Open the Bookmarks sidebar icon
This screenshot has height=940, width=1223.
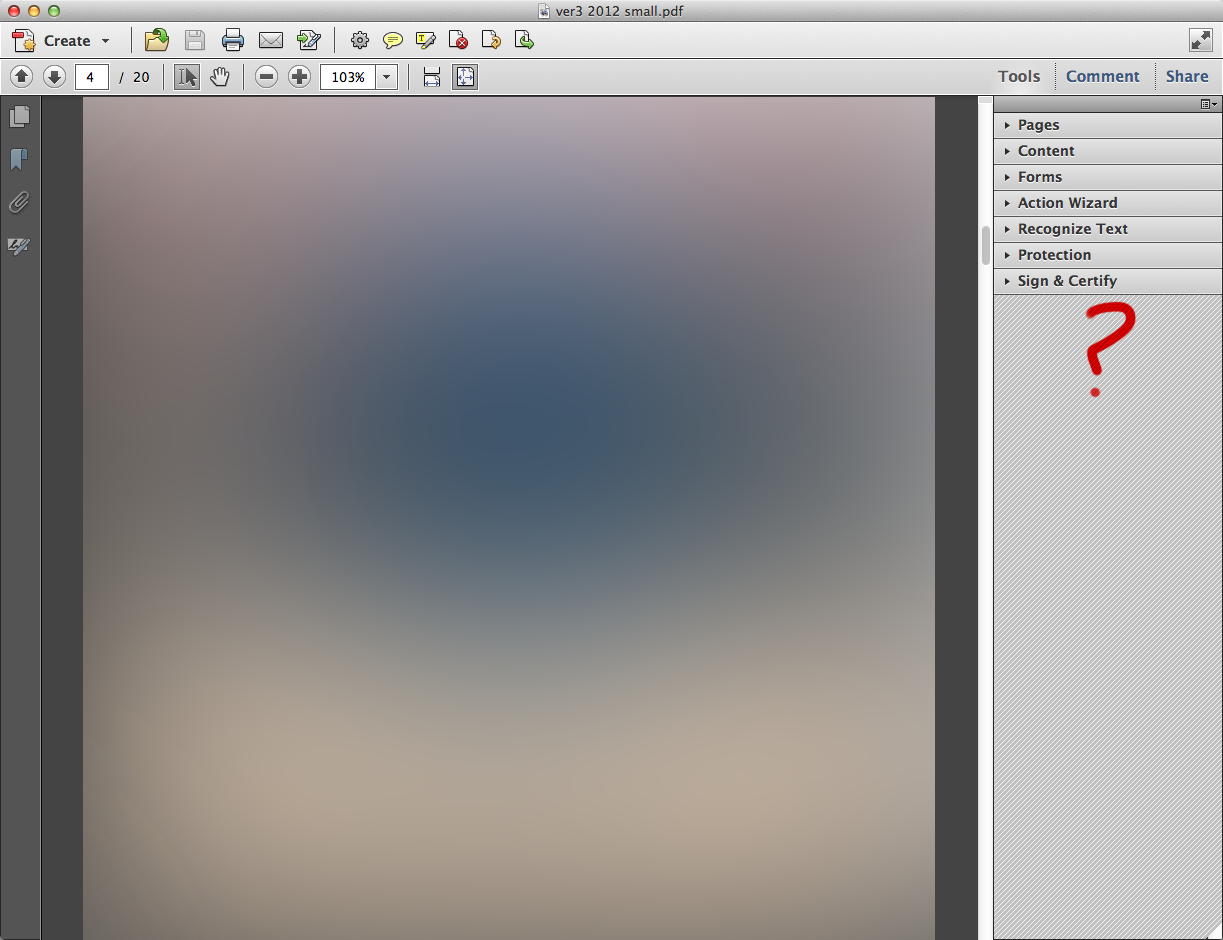click(19, 160)
